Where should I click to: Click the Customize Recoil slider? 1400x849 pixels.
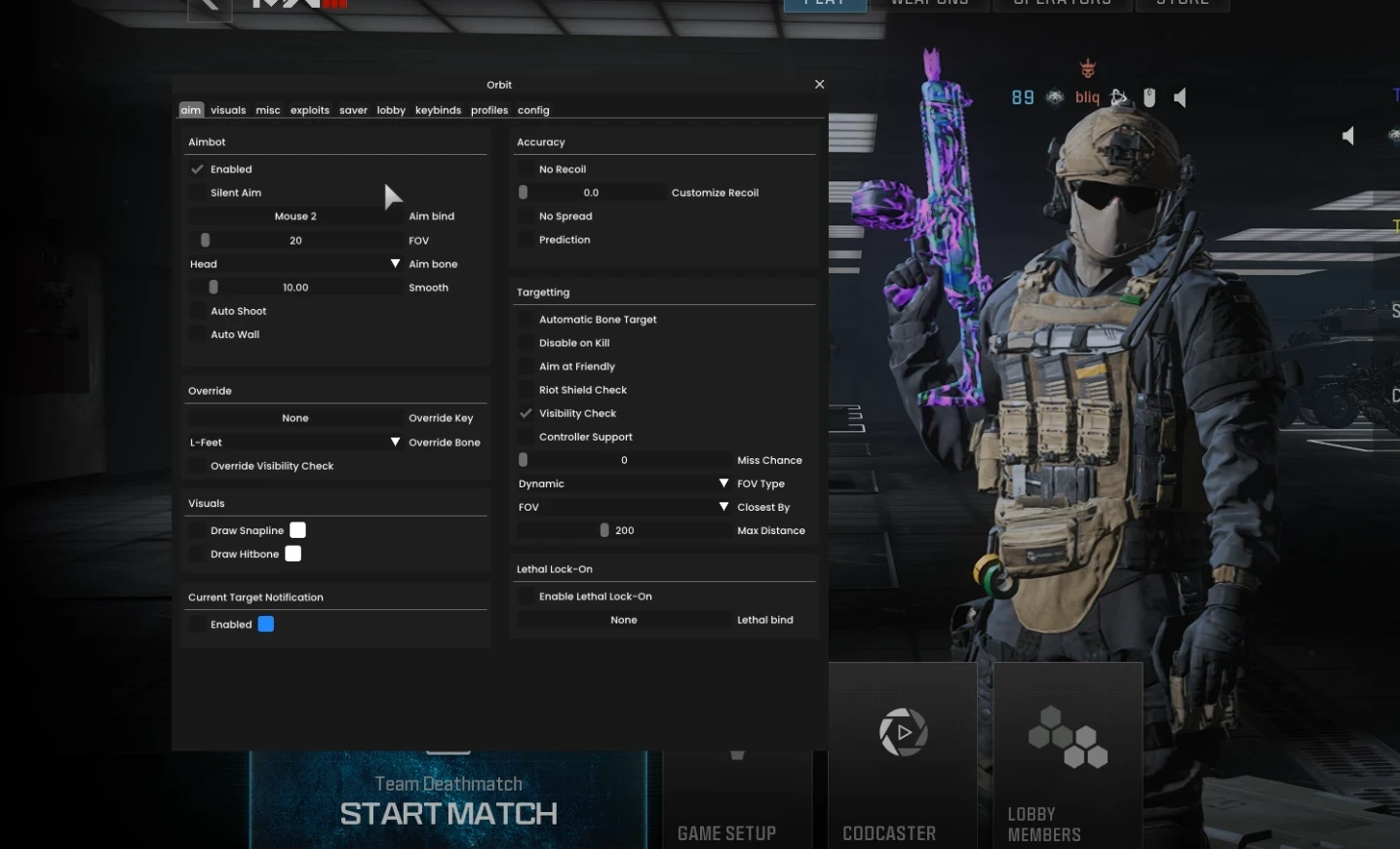tap(591, 193)
